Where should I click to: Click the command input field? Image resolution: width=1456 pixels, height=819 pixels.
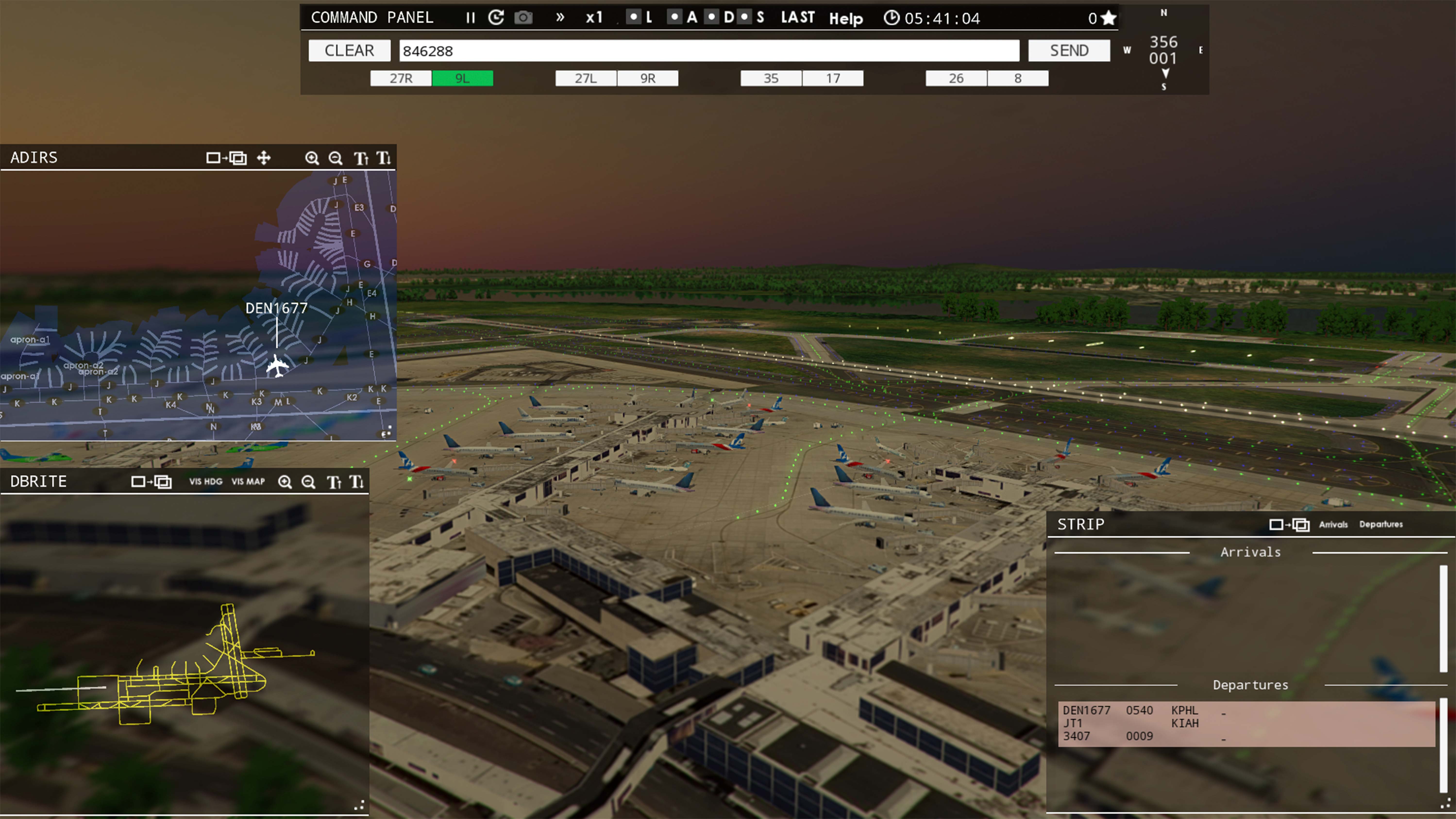[x=709, y=51]
